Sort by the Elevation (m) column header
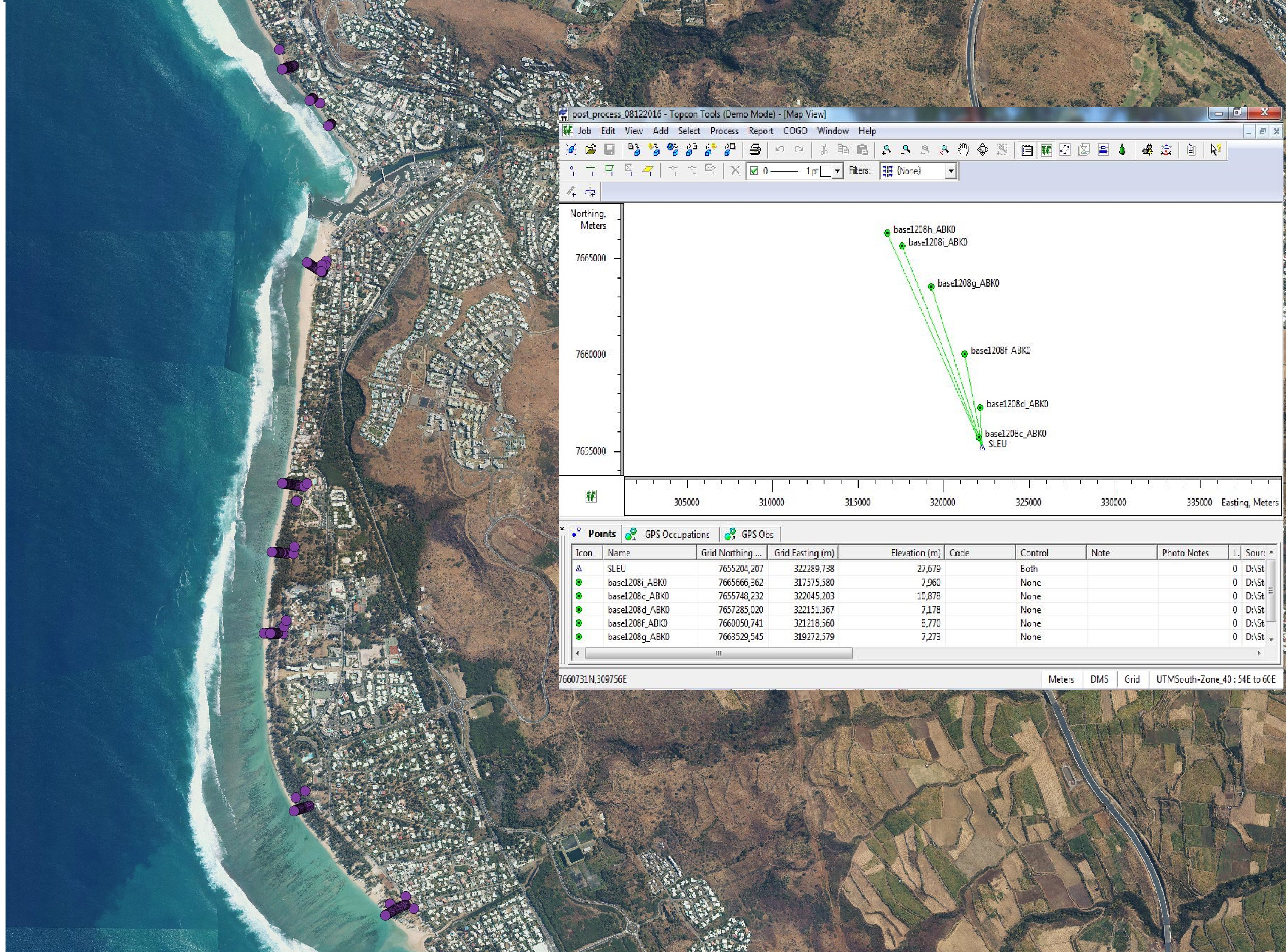The image size is (1286, 952). click(x=915, y=553)
